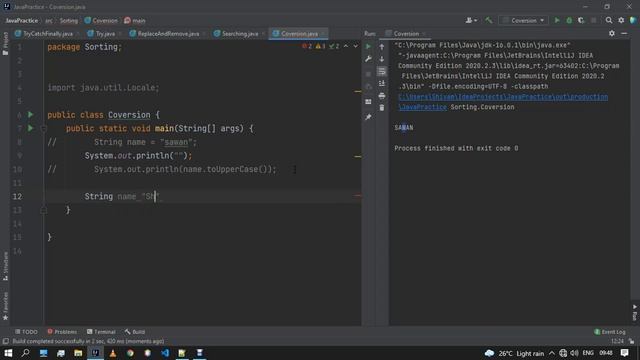The image size is (640, 360).
Task: Open Search Everywhere magnifier icon
Action: (609, 20)
